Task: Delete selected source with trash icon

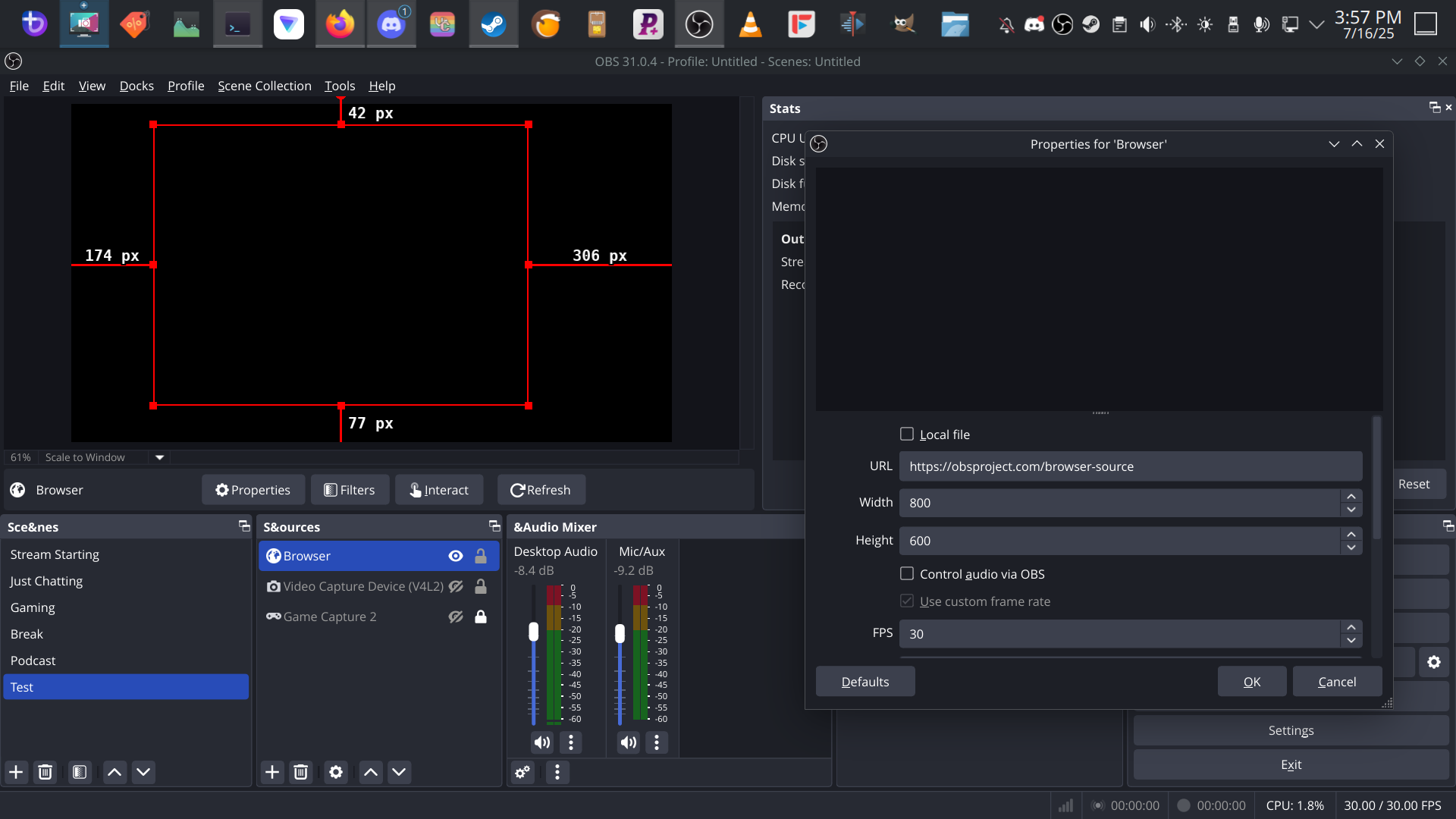Action: (301, 772)
